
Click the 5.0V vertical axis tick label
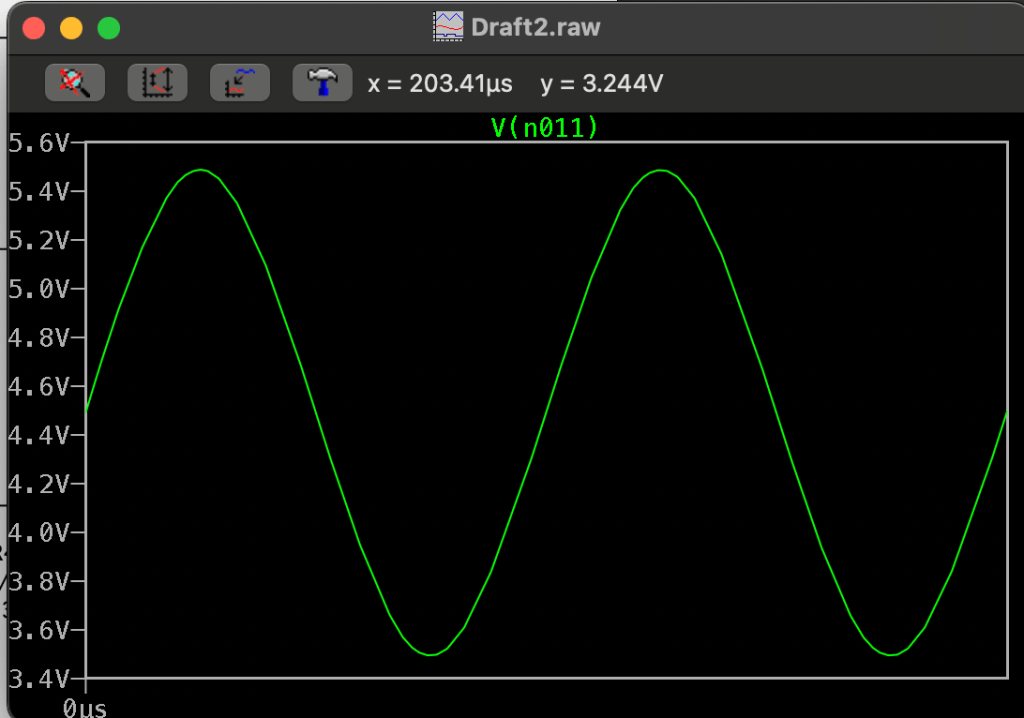[x=40, y=290]
